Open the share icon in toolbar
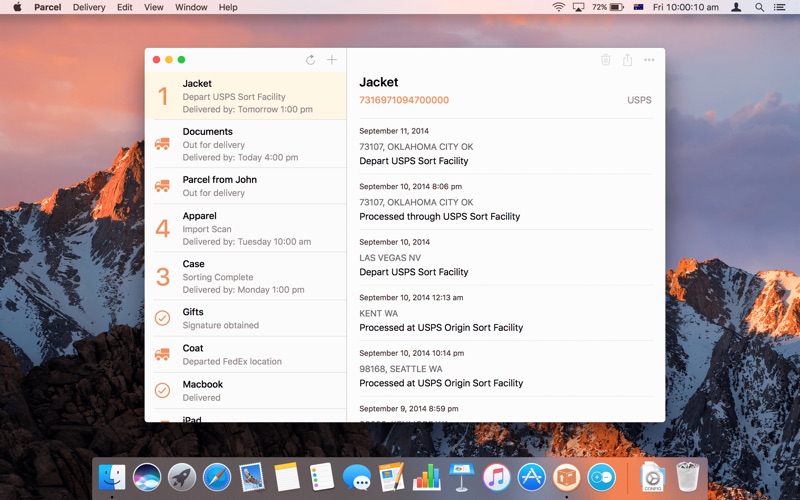The image size is (800, 500). [x=627, y=60]
